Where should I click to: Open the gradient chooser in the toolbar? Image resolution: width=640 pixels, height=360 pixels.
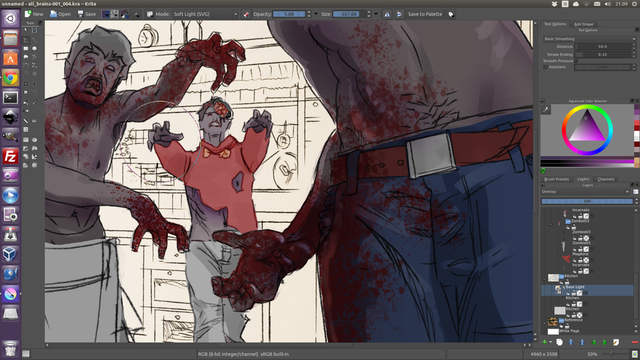pos(106,14)
